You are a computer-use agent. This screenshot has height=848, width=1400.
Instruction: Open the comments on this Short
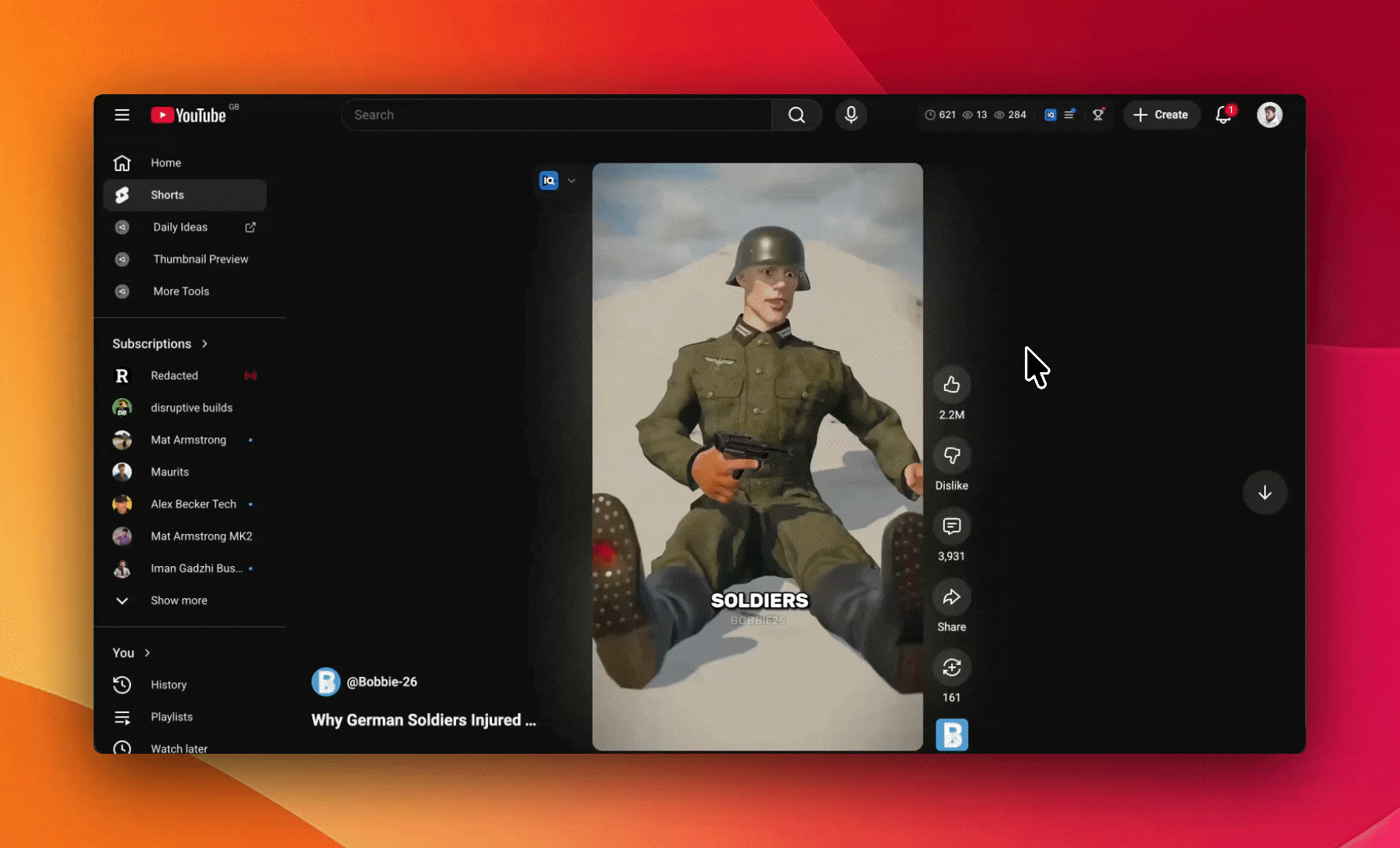[x=951, y=526]
